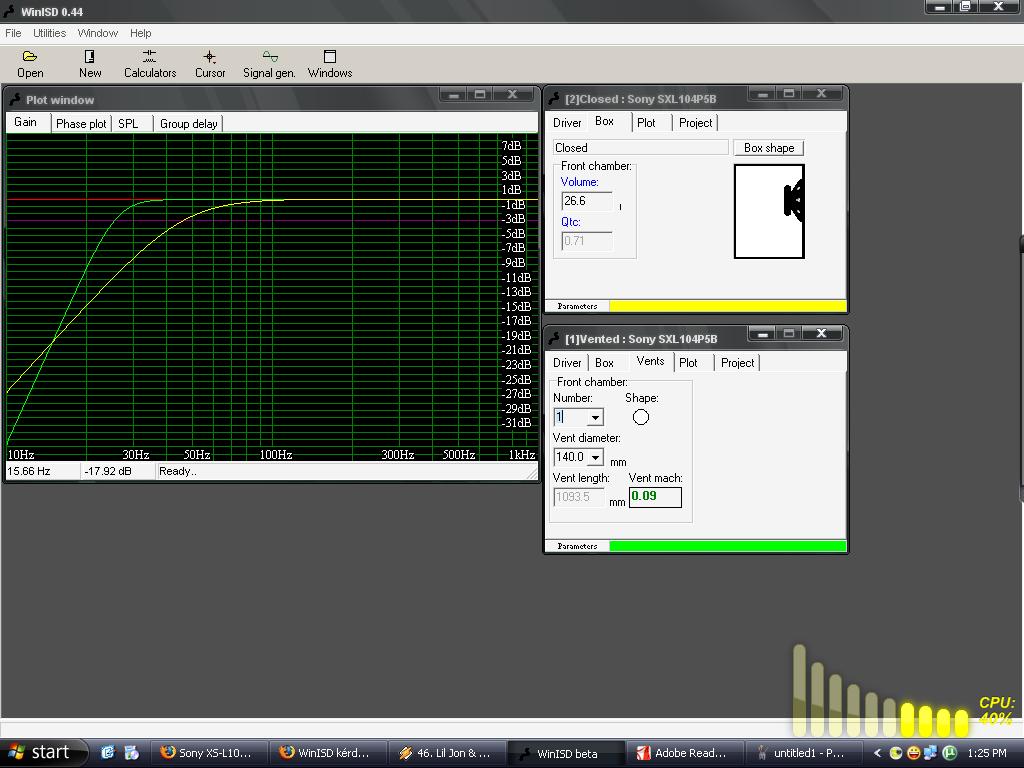1024x768 pixels.
Task: Switch to the Group delay tab
Action: [x=188, y=124]
